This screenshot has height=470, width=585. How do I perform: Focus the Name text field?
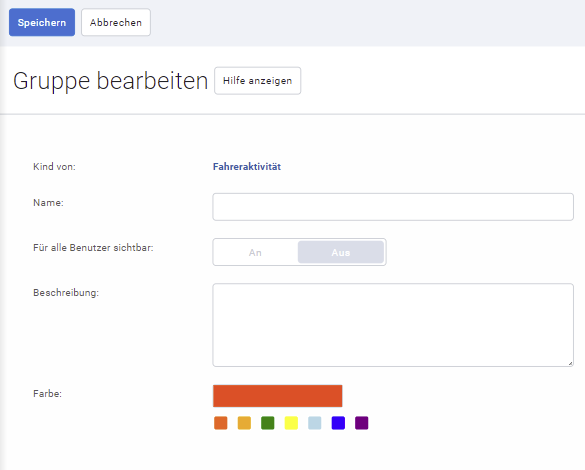coord(393,207)
